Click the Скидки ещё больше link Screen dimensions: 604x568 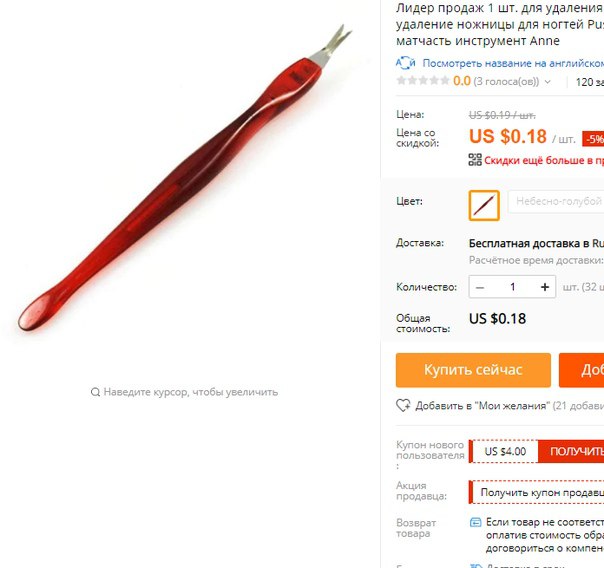coord(544,160)
